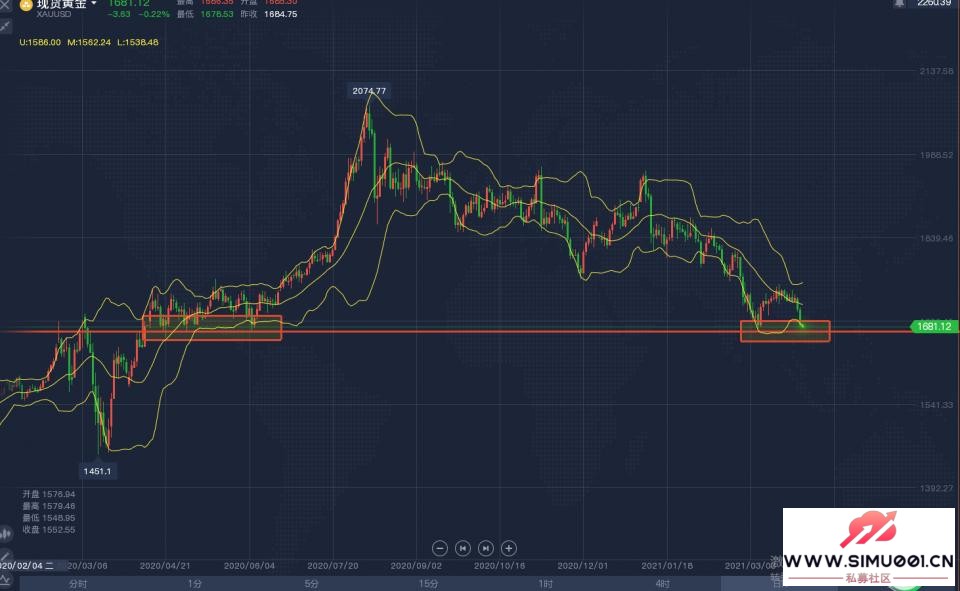Click the green 1681.12 current price tag
This screenshot has width=960, height=591.
[x=933, y=326]
